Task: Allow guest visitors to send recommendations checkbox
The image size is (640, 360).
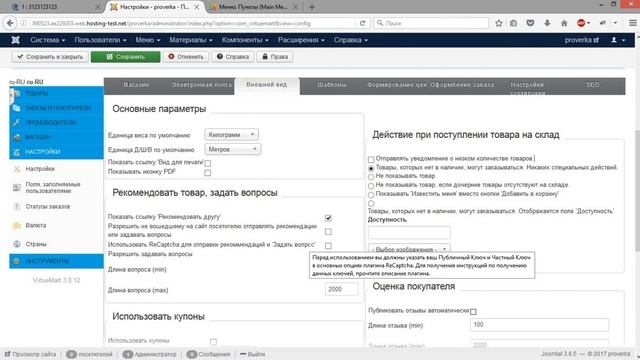Action: (x=328, y=232)
